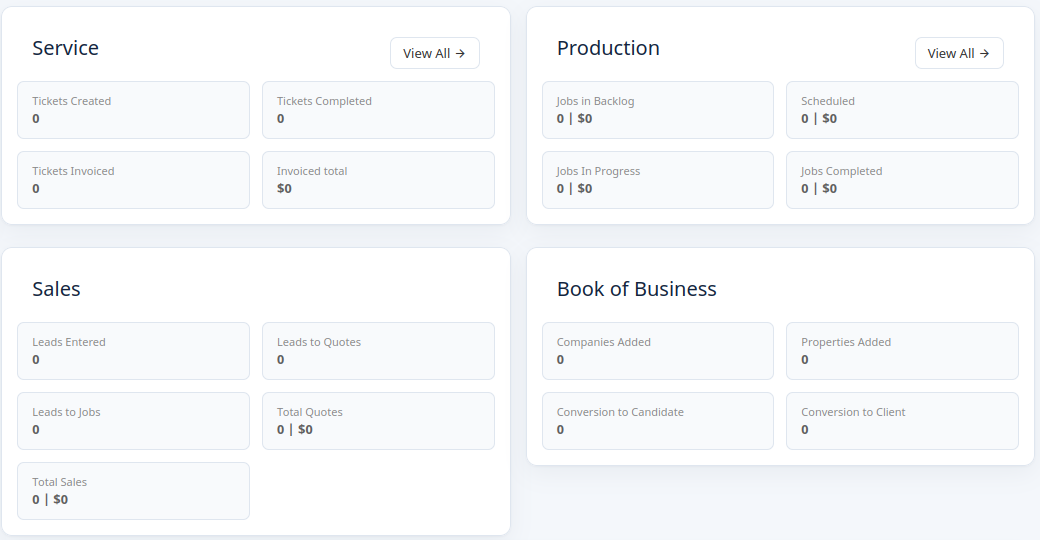Viewport: 1040px width, 540px height.
Task: Open the Scheduled jobs card
Action: 902,110
